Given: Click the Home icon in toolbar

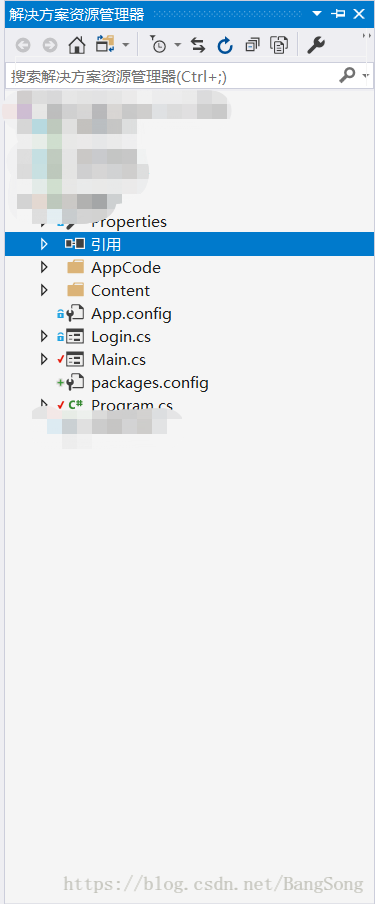Looking at the screenshot, I should [x=77, y=45].
